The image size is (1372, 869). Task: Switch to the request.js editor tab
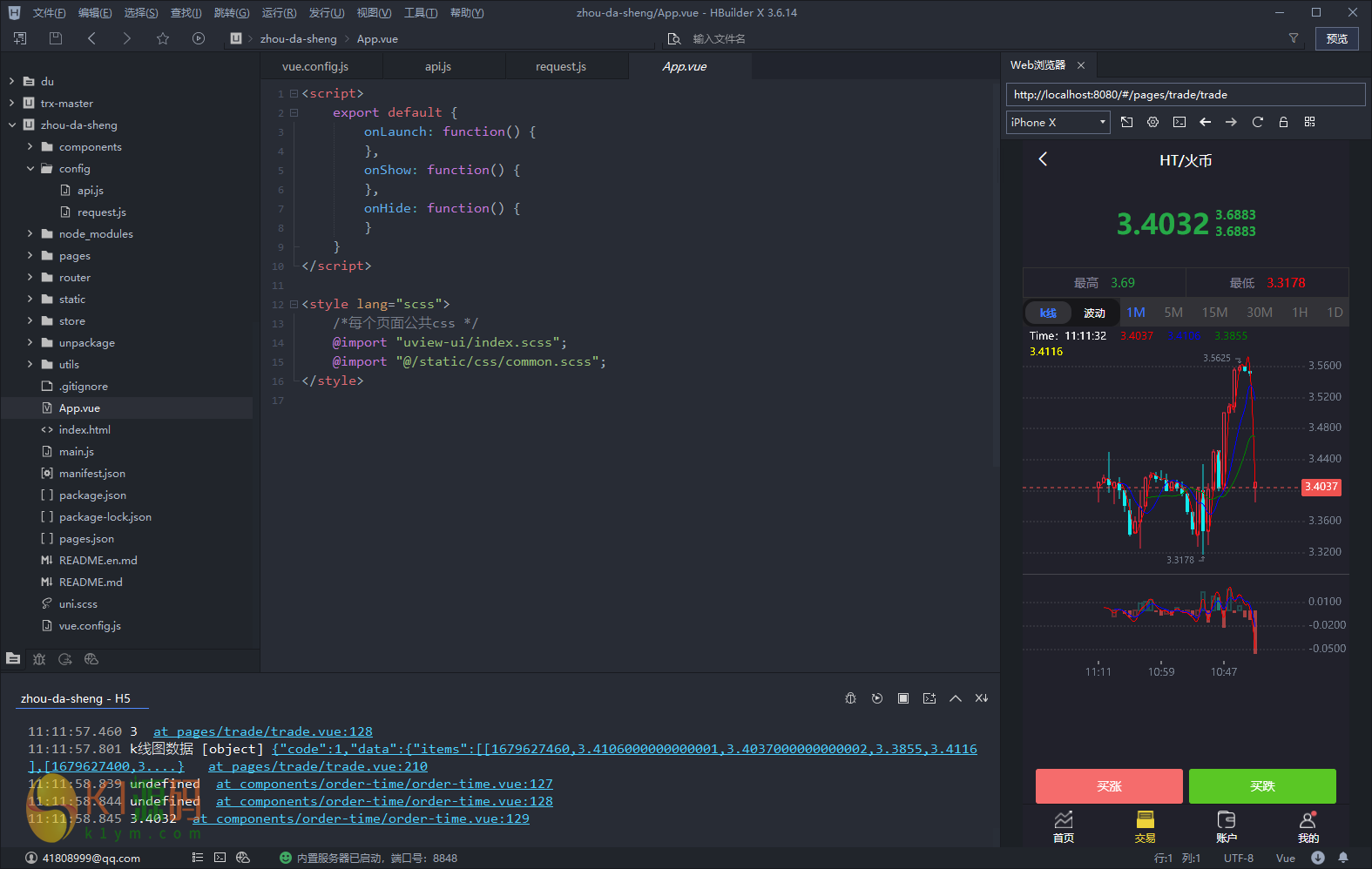tap(560, 66)
